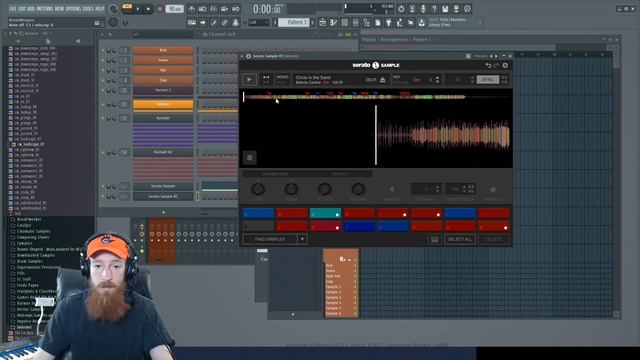Open Serato Sample settings gear at top right

click(x=505, y=65)
